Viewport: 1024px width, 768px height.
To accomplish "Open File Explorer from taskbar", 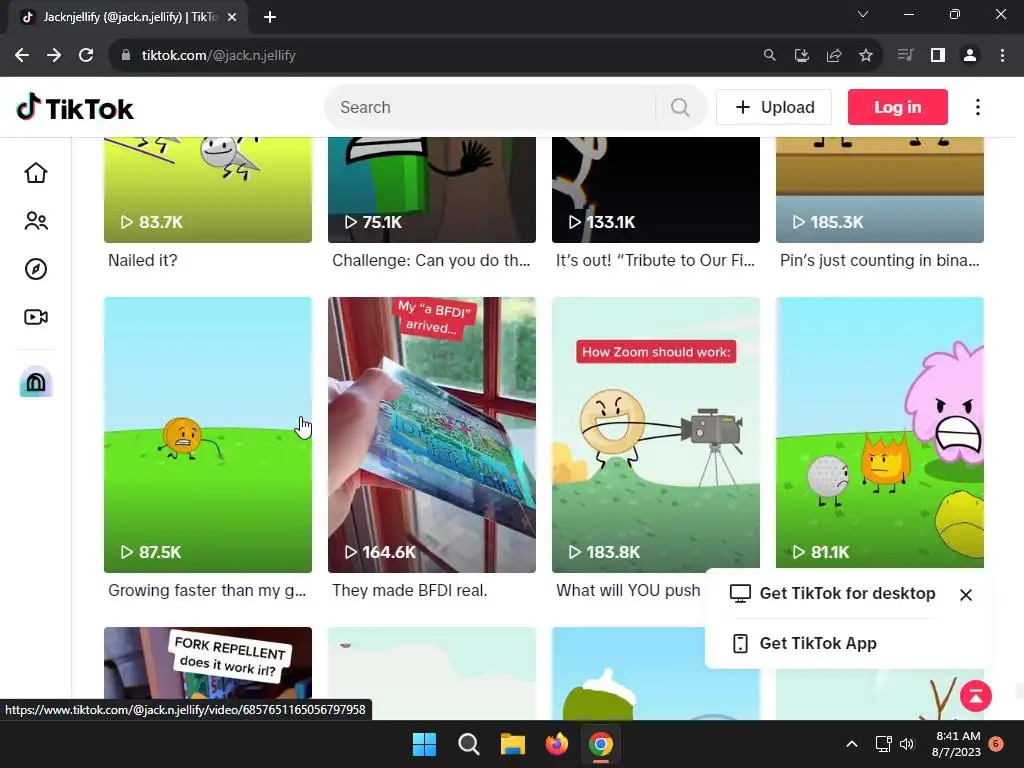I will coord(513,744).
